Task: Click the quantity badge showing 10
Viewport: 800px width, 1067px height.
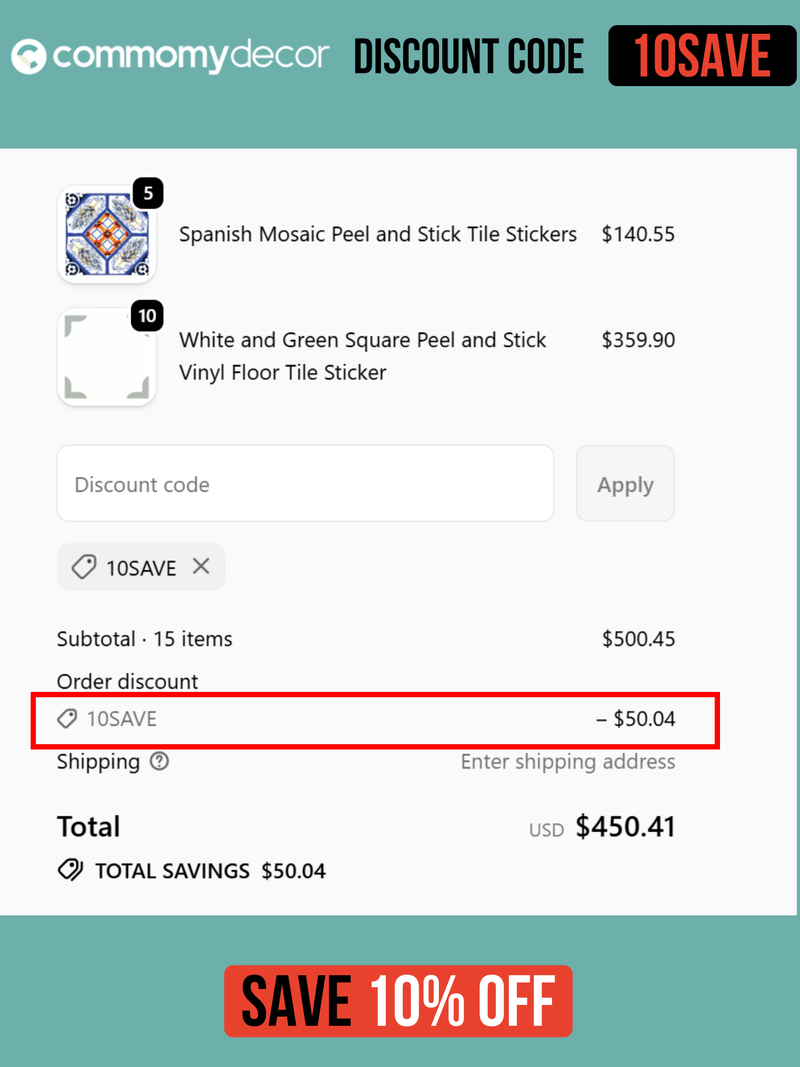Action: [x=146, y=316]
